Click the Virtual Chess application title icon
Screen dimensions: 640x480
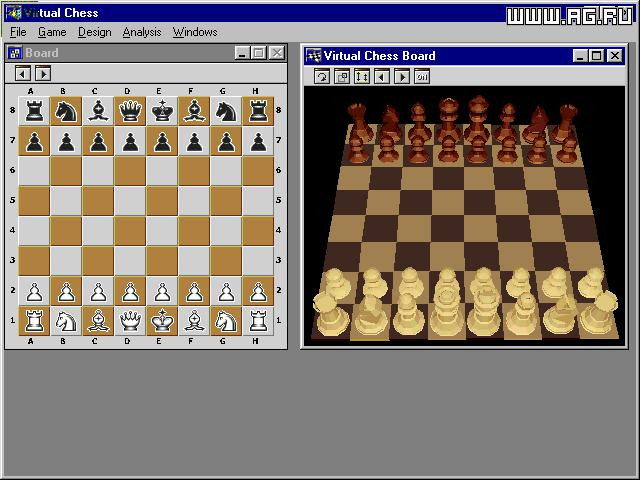point(13,13)
